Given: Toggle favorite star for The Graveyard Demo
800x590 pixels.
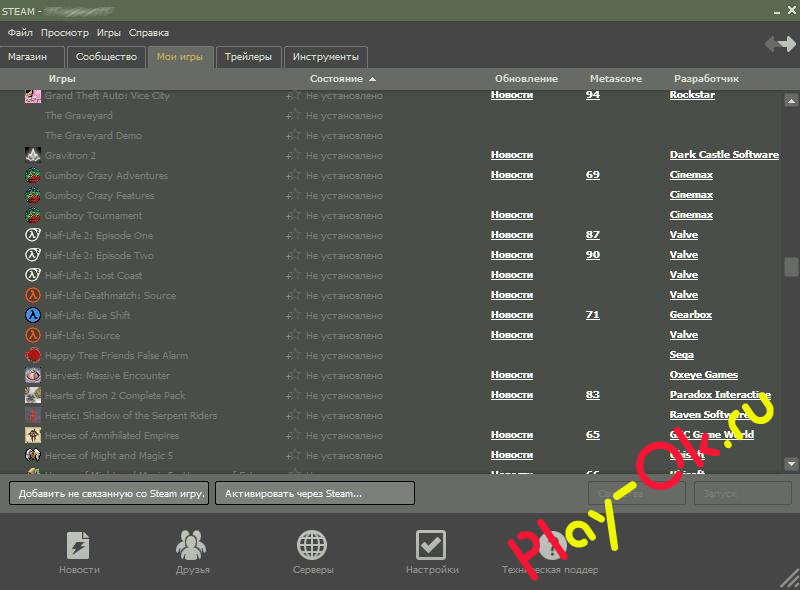Looking at the screenshot, I should [x=294, y=135].
